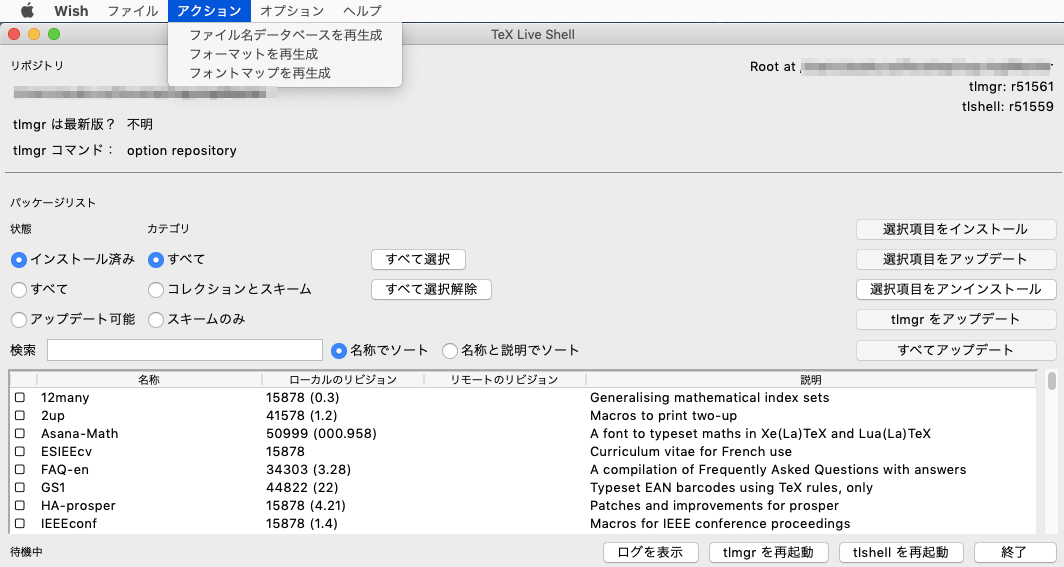Click the 終了 button
Image resolution: width=1064 pixels, height=567 pixels.
[1014, 552]
